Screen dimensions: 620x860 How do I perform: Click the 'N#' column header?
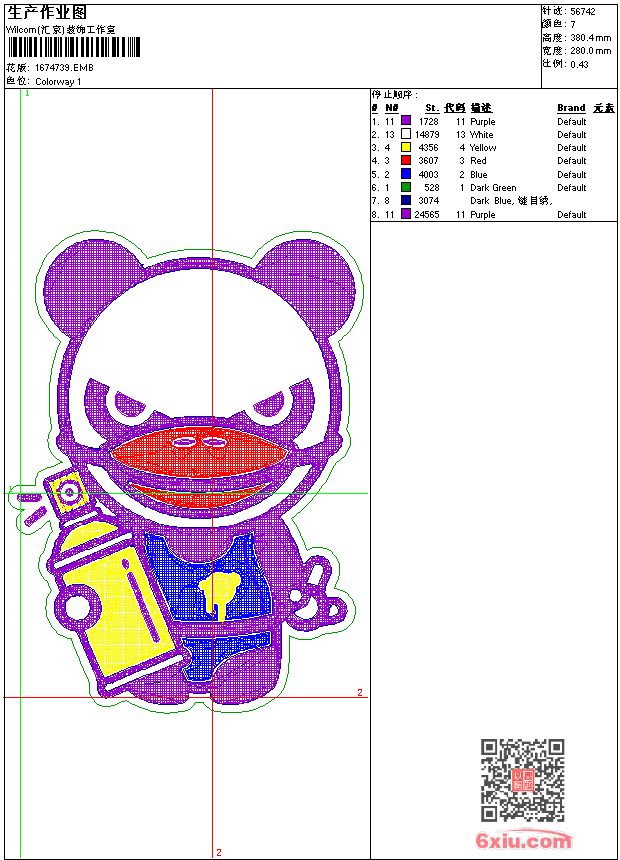[391, 108]
